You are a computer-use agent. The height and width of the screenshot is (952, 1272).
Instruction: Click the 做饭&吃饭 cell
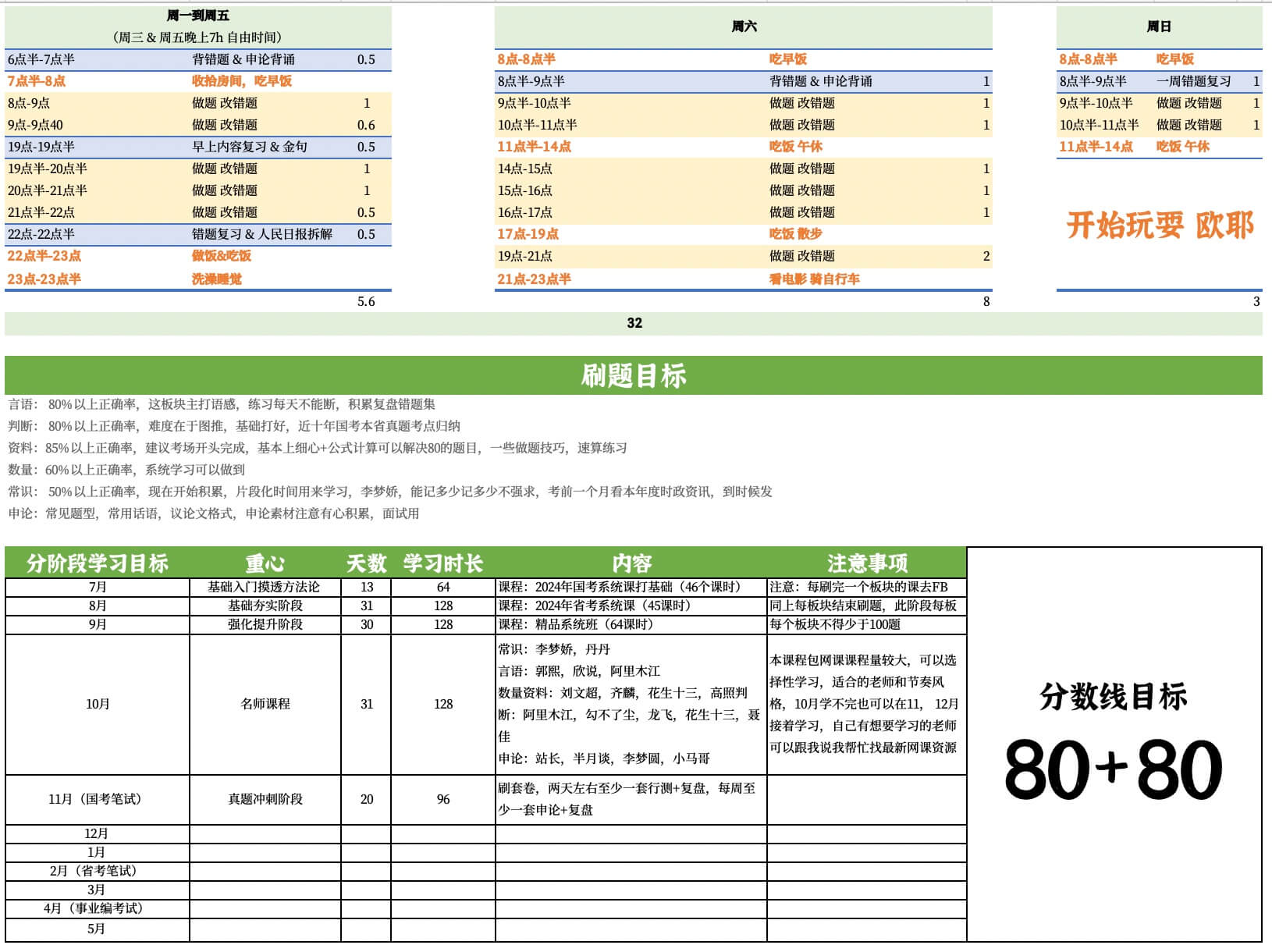coord(222,256)
